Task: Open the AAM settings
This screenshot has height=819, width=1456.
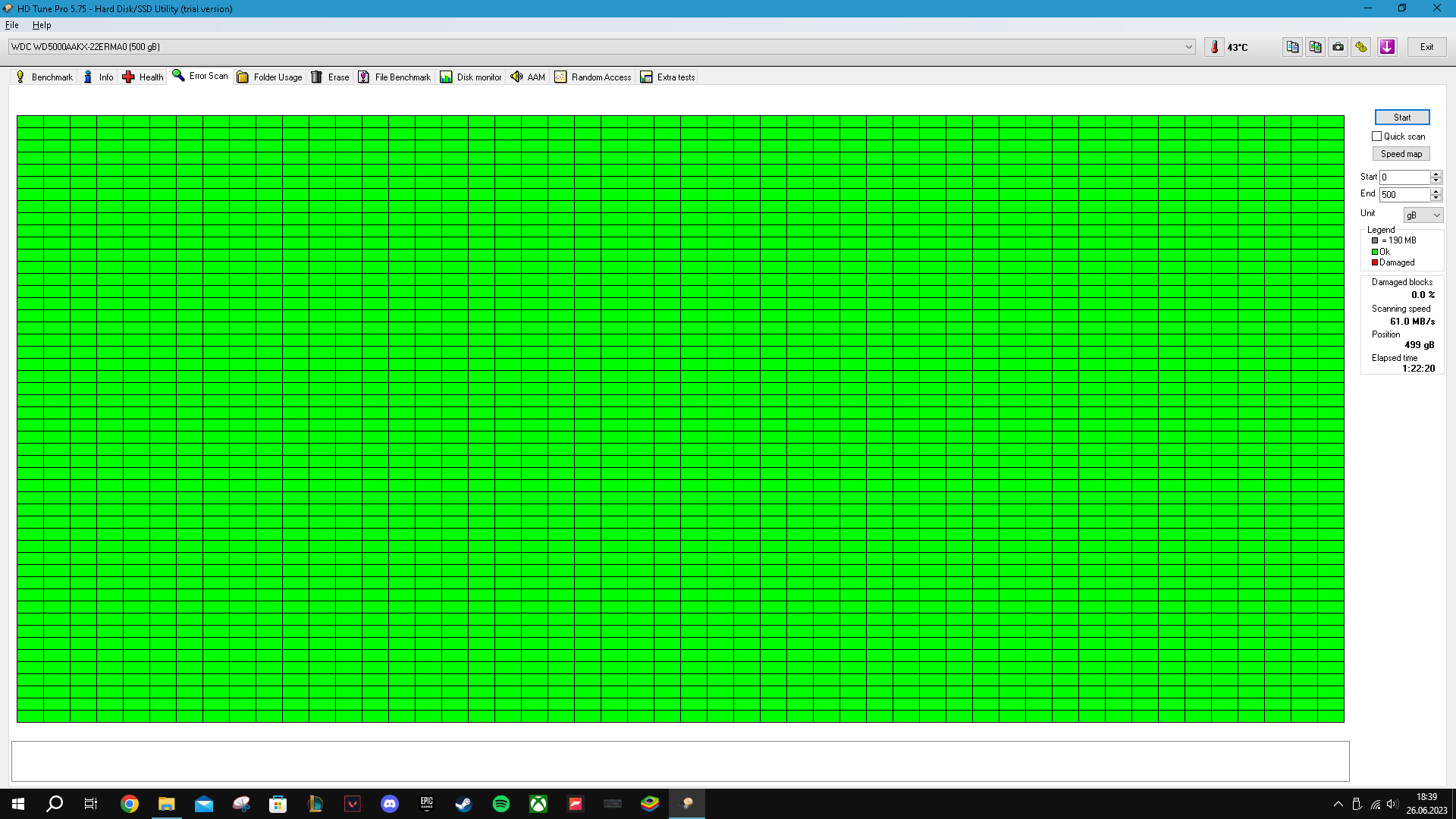Action: pyautogui.click(x=527, y=77)
